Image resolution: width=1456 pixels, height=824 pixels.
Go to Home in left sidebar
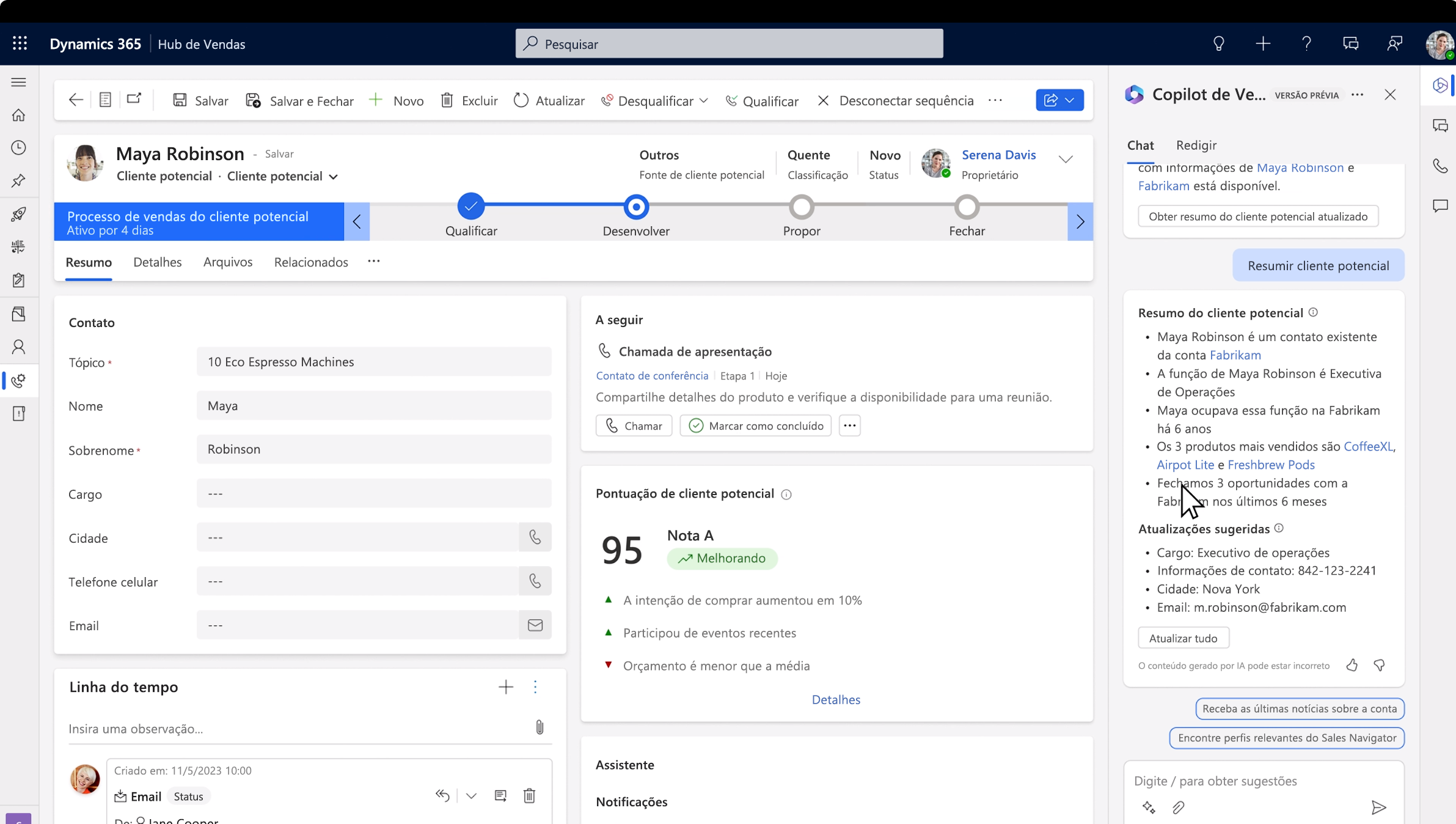tap(19, 115)
